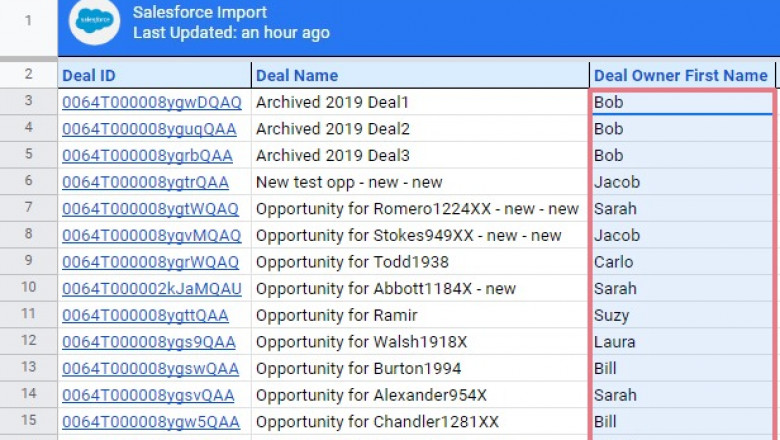Select row 3 header number
Viewport: 780px width, 440px height.
click(28, 102)
